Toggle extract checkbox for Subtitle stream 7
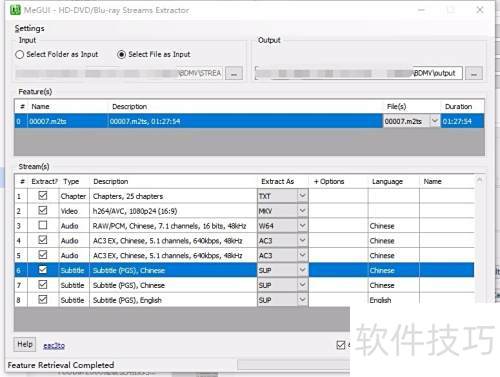The image size is (500, 377). tap(43, 285)
